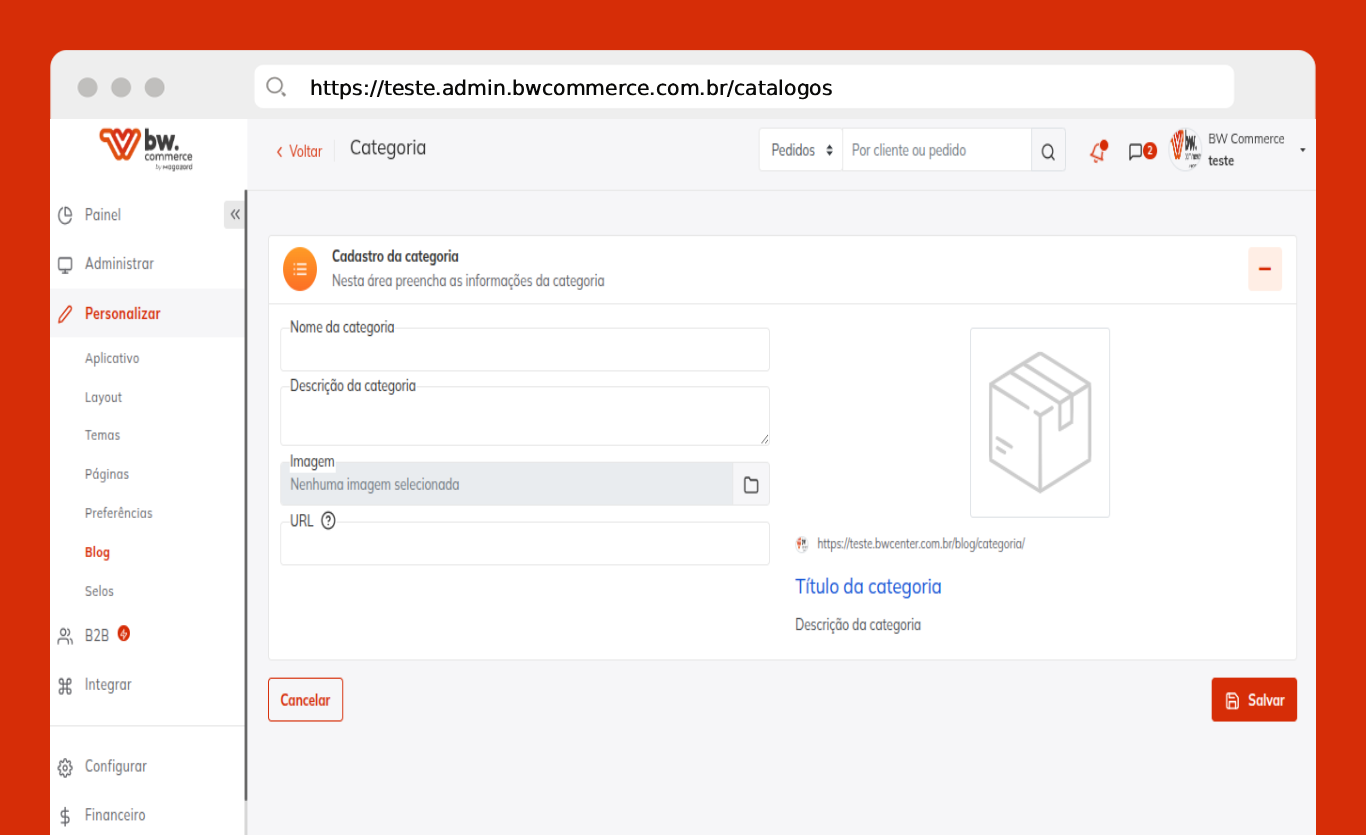Open Painel in the sidebar
Viewport: 1366px width, 835px height.
(102, 215)
